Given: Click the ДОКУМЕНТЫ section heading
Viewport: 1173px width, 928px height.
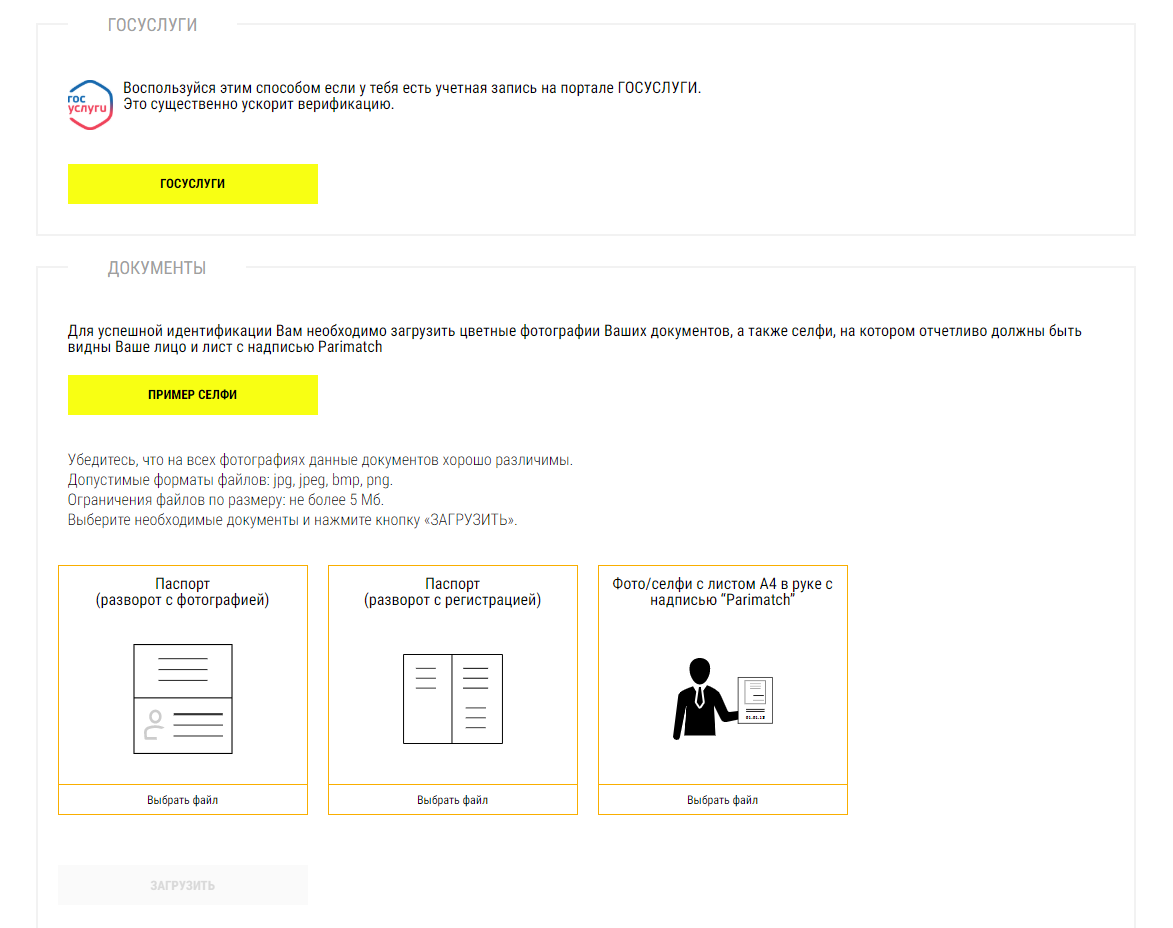Looking at the screenshot, I should coord(157,268).
